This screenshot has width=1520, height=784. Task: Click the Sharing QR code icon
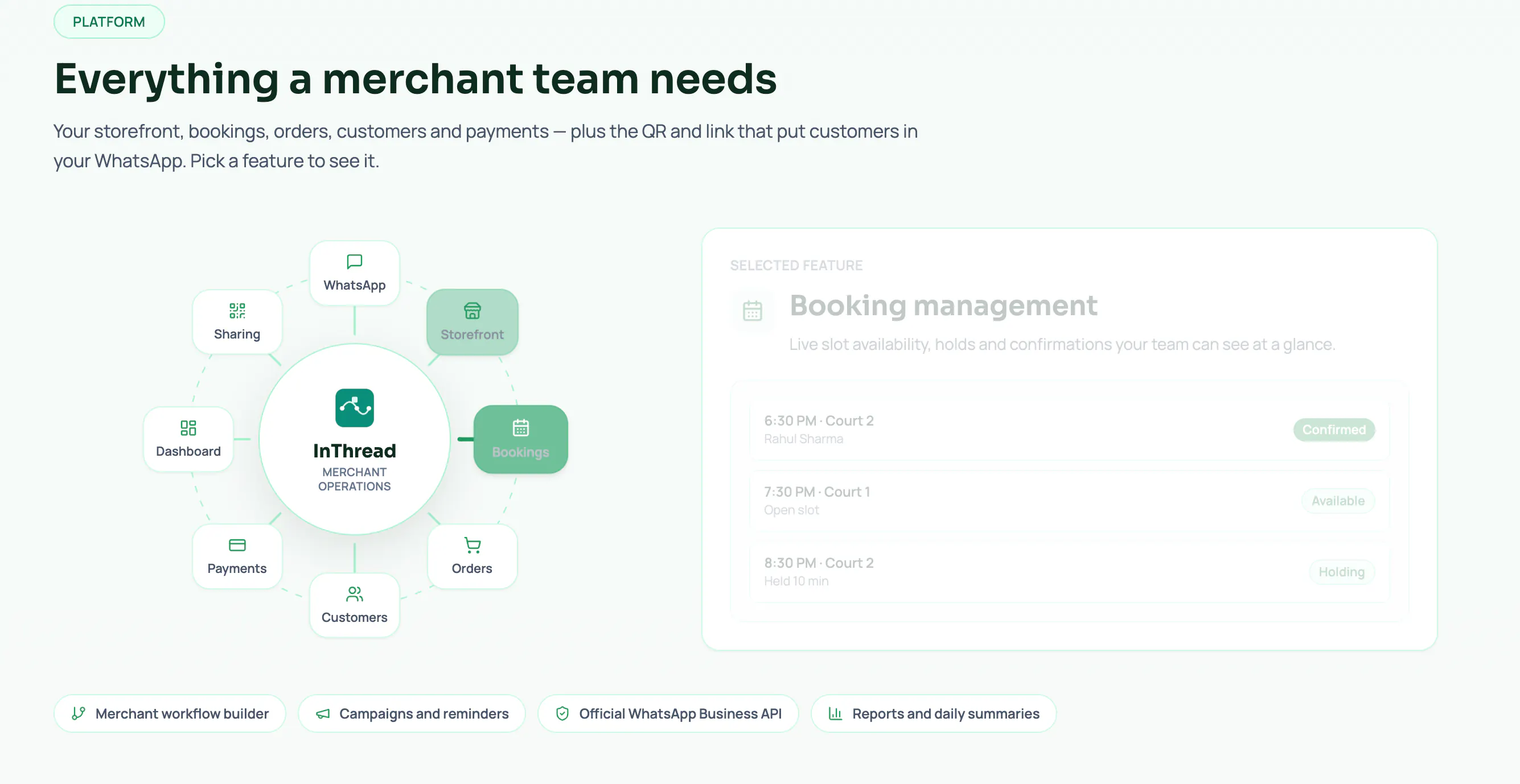coord(237,310)
